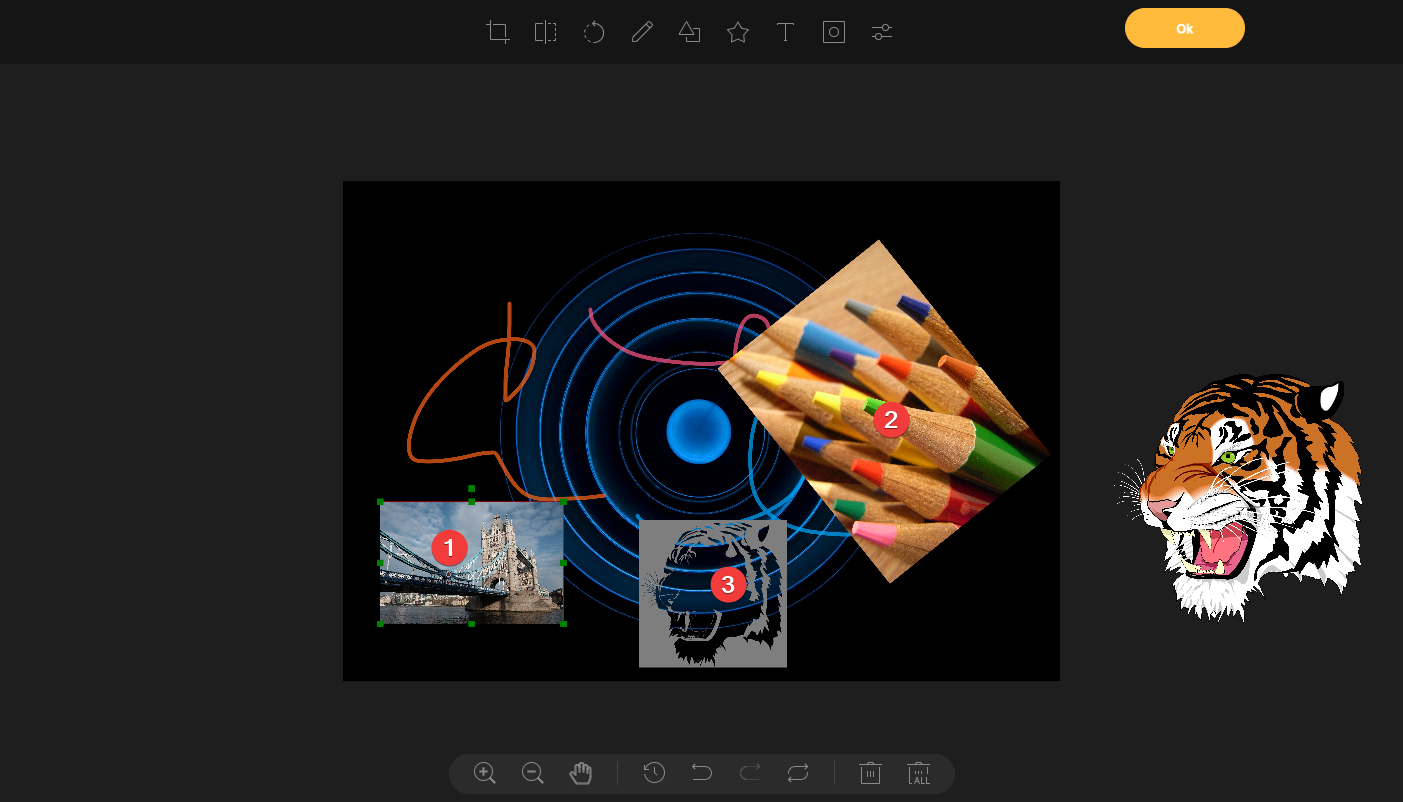Delete the selected object
This screenshot has width=1403, height=802.
(x=869, y=772)
